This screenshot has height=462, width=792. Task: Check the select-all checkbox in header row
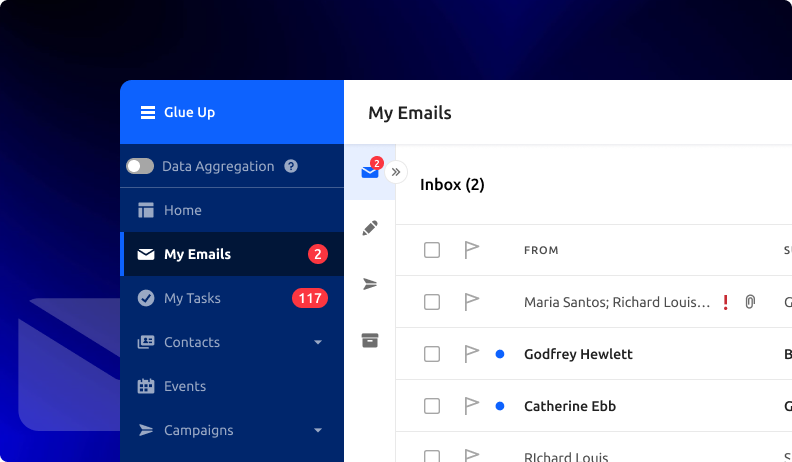pos(432,250)
